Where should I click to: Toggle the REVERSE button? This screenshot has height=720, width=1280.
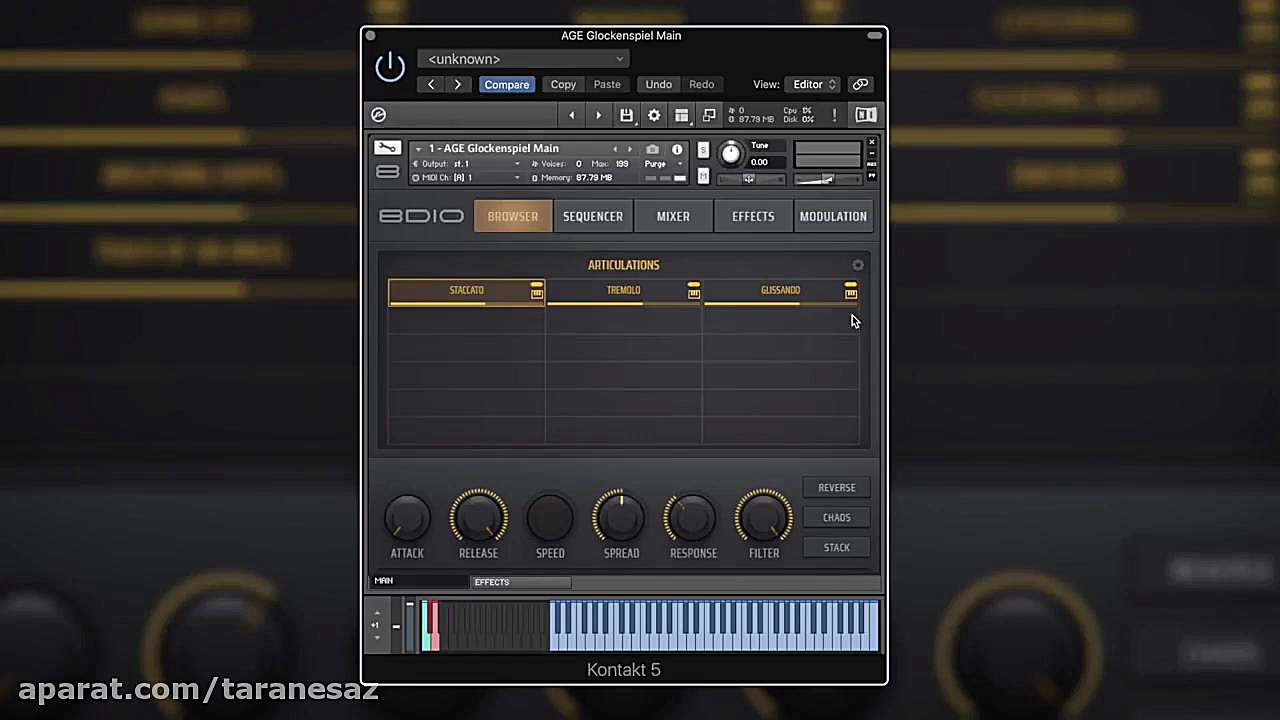[x=837, y=488]
